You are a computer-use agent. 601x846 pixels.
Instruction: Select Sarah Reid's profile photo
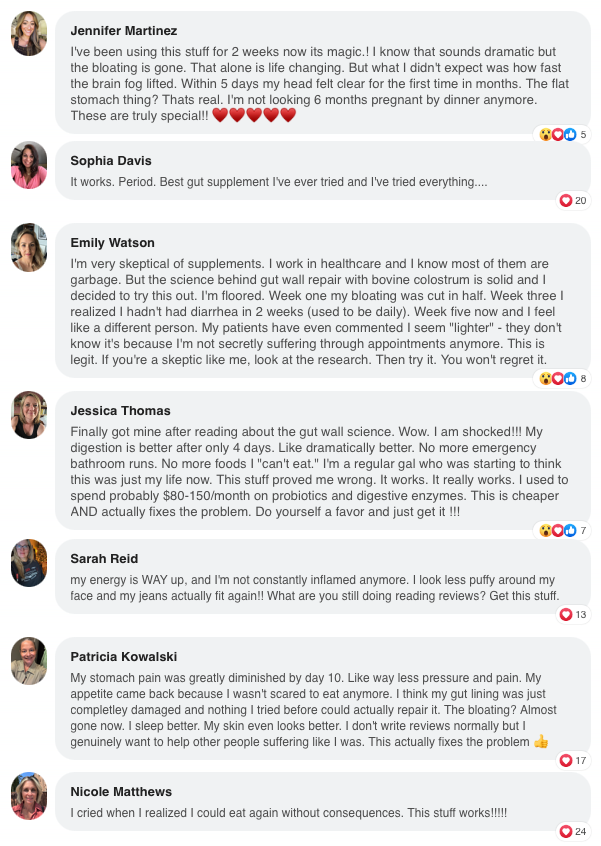pyautogui.click(x=29, y=563)
